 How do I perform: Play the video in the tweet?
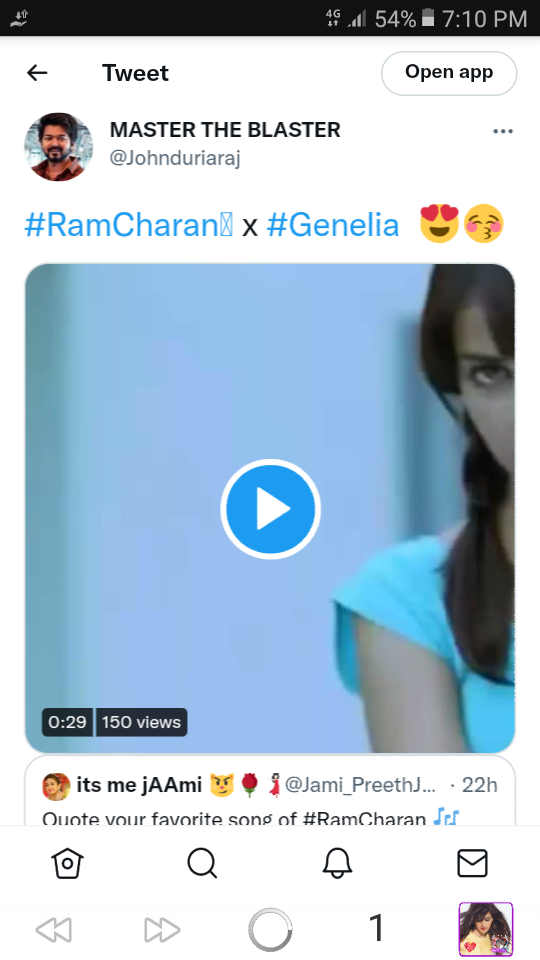[270, 509]
